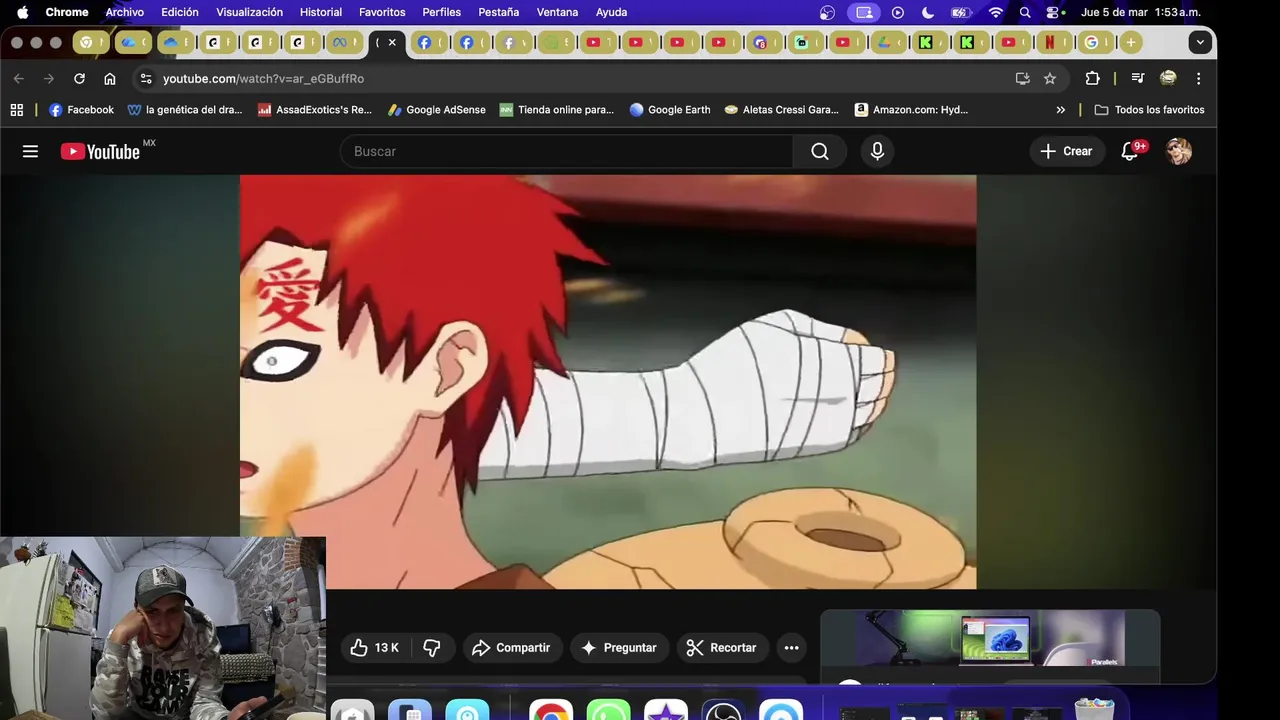Open the Historial menu
This screenshot has height=720, width=1280.
(321, 12)
